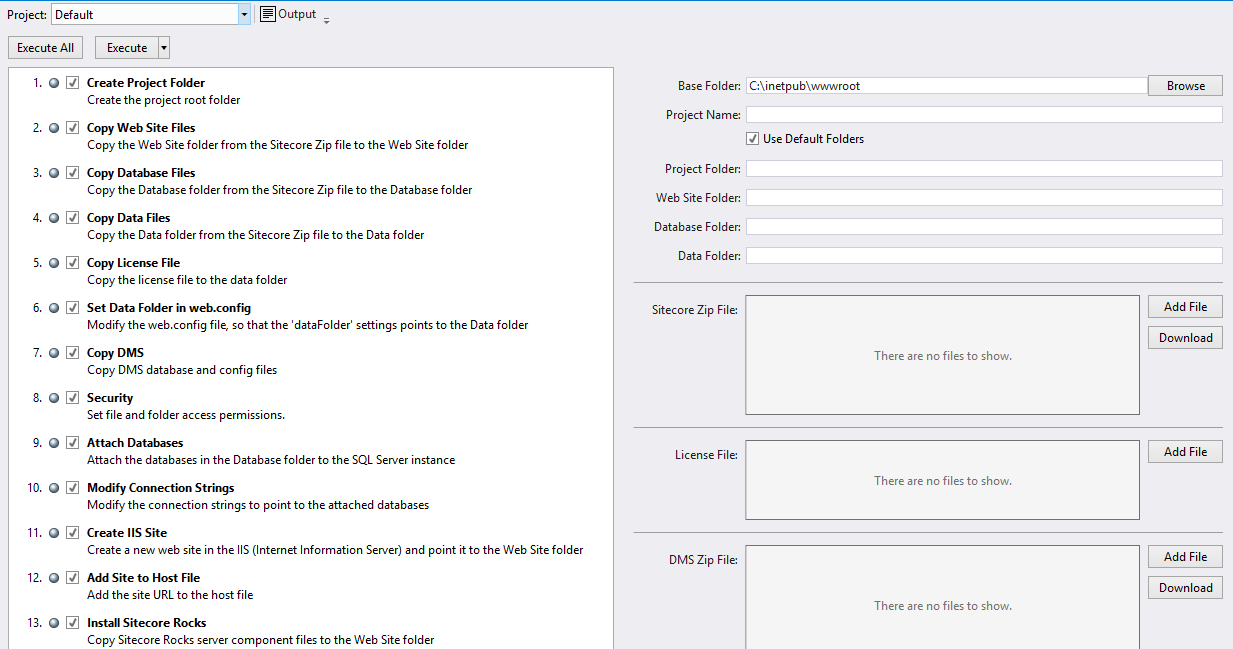The image size is (1233, 649).
Task: Expand the toolbar overflow chevron beside Output
Action: (326, 18)
